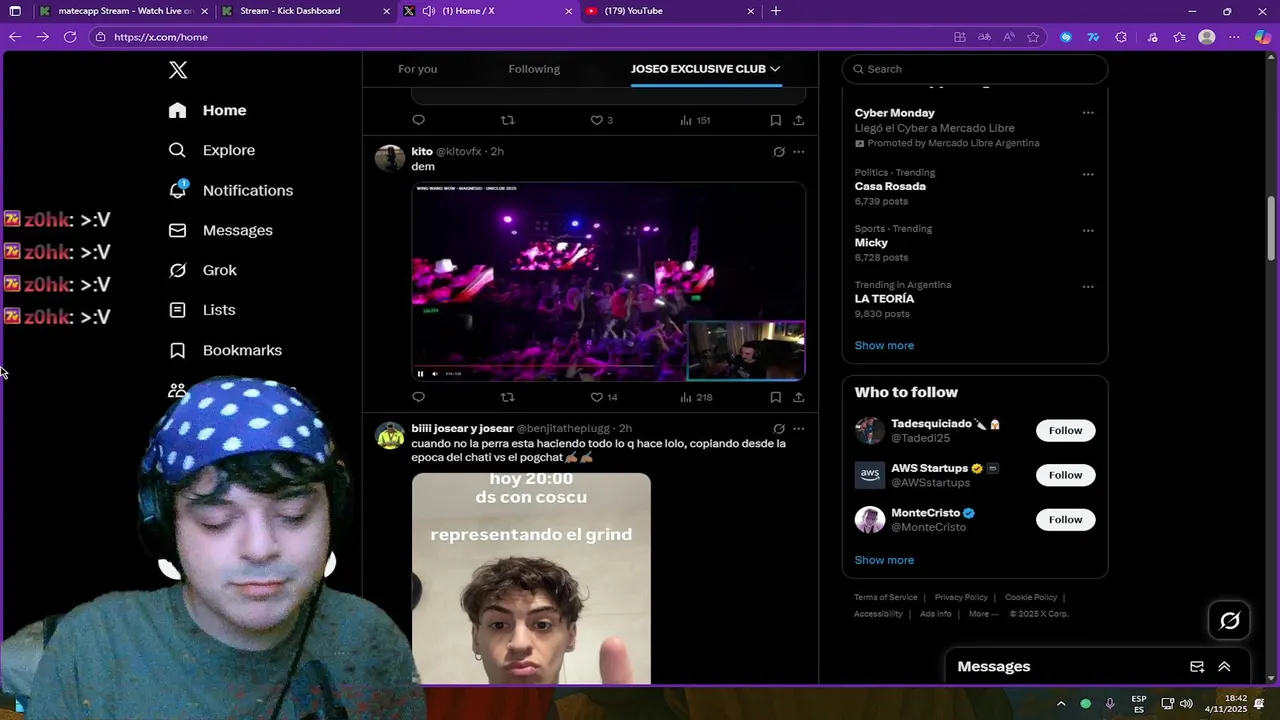View analytics showing 151 views

(x=695, y=120)
